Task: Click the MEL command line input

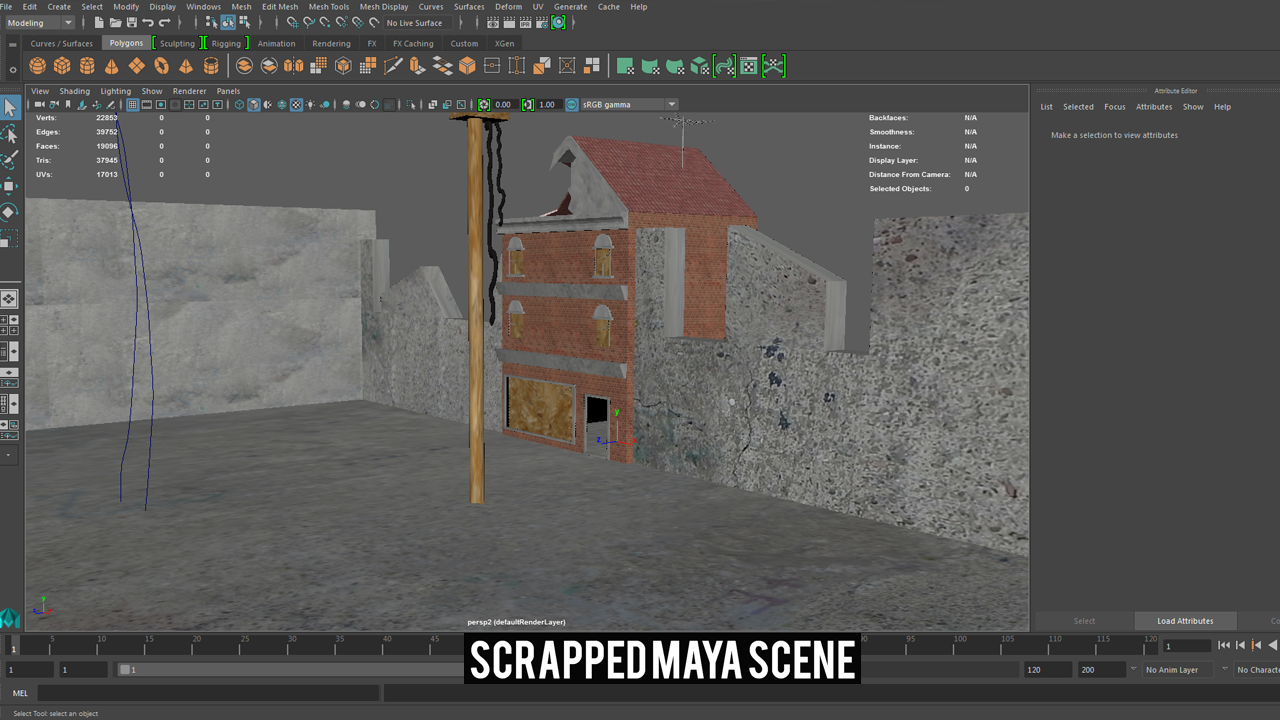Action: [x=208, y=693]
